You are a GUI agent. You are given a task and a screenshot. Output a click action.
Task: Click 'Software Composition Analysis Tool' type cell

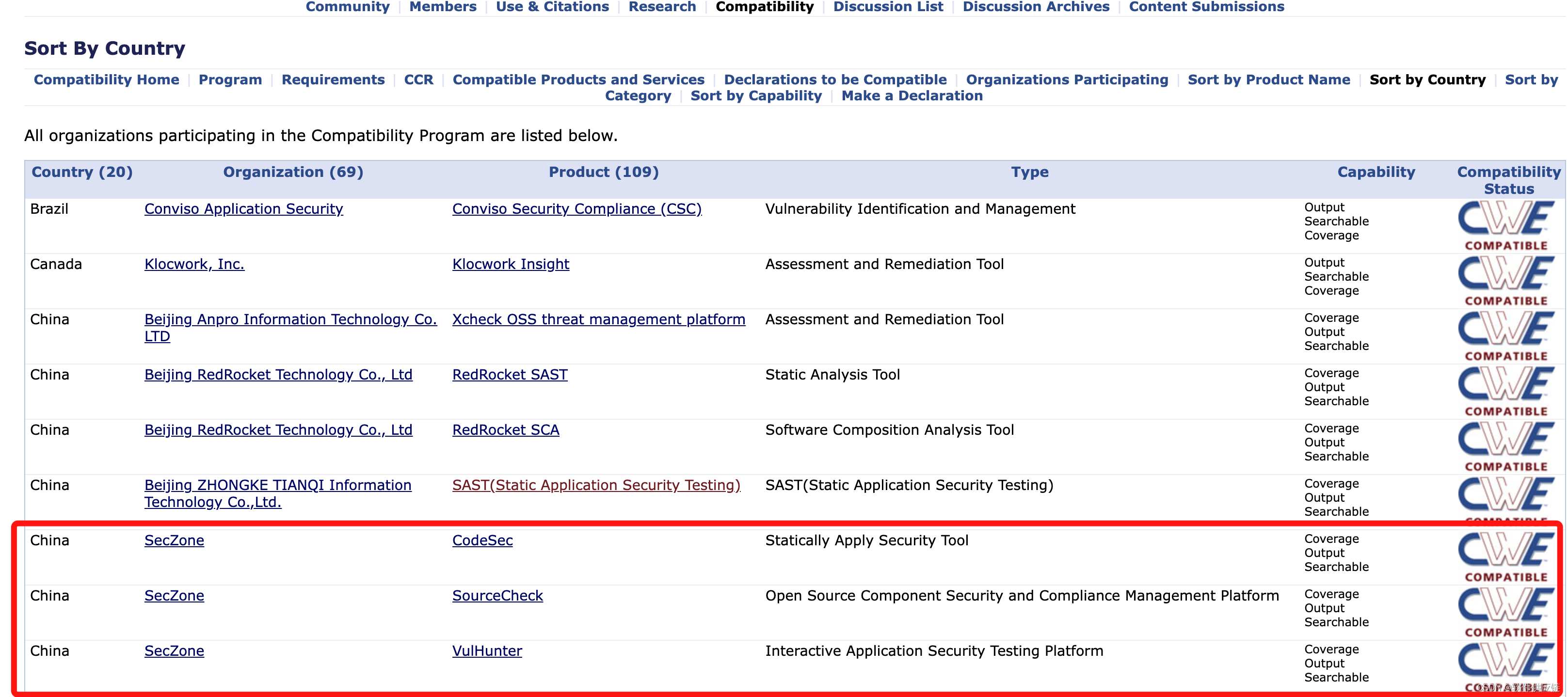[x=889, y=430]
